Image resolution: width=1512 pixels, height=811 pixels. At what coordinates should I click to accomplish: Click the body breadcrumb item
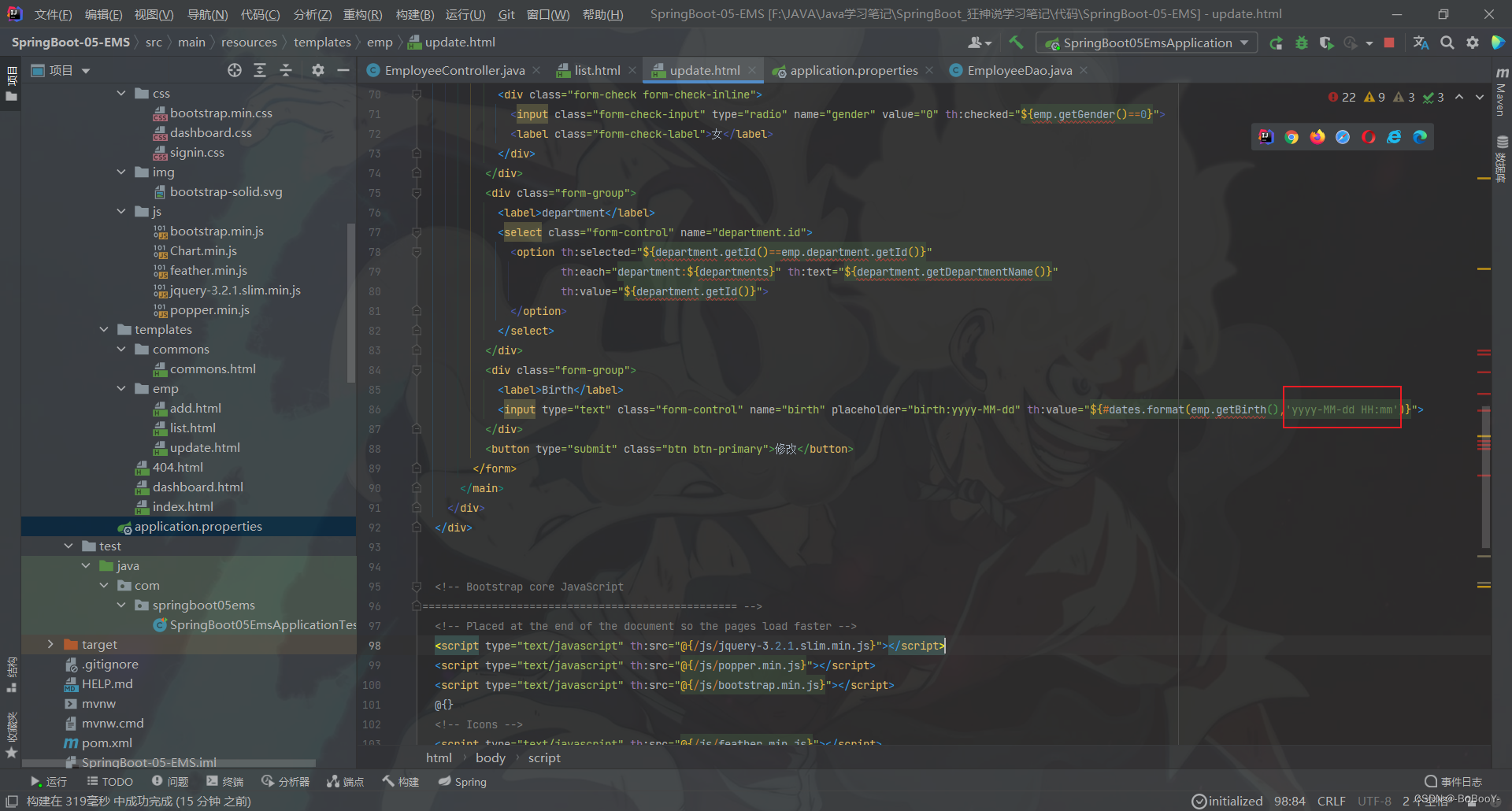(490, 757)
